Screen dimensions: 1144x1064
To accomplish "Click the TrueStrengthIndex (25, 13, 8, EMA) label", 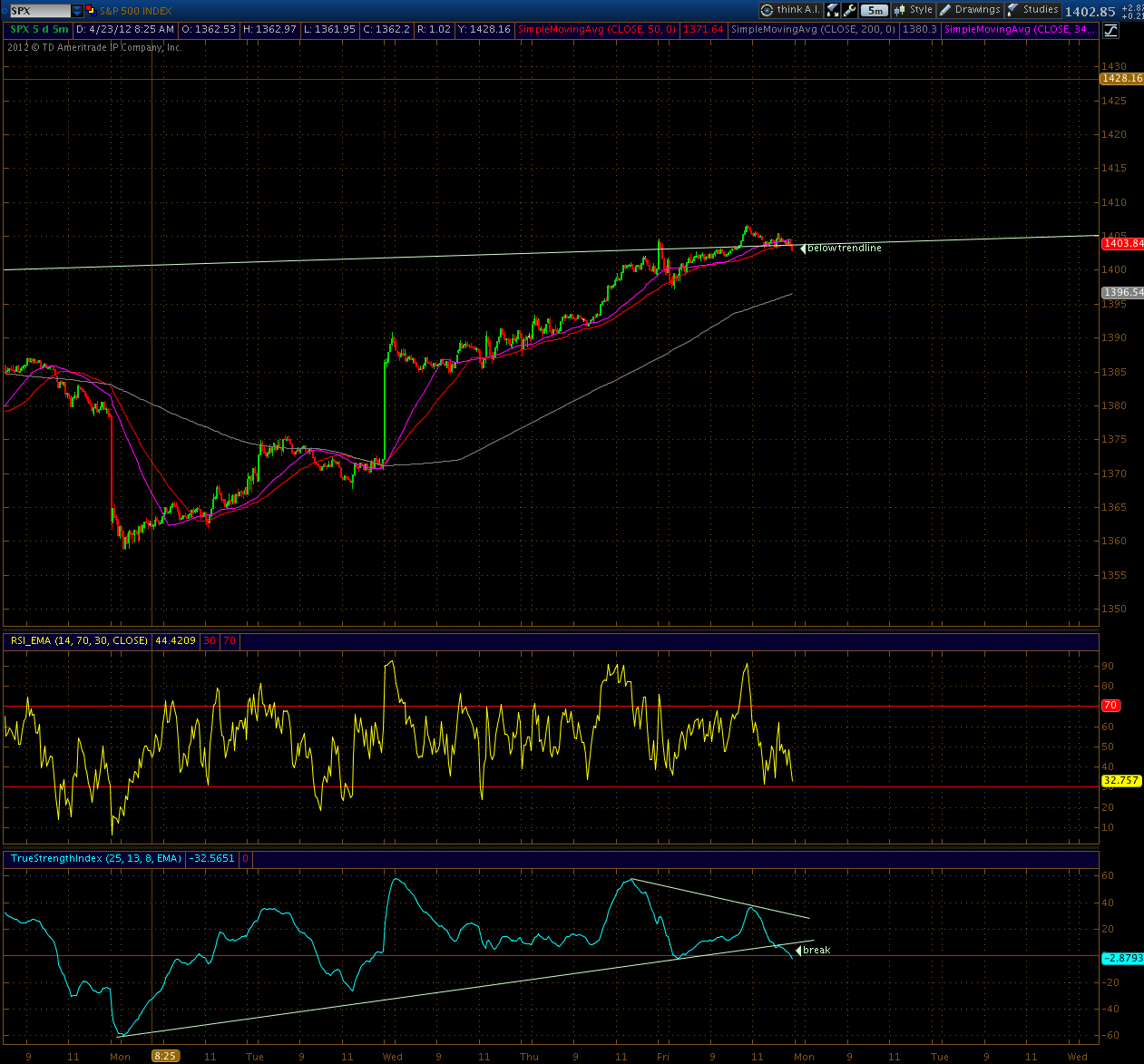I will pyautogui.click(x=95, y=858).
